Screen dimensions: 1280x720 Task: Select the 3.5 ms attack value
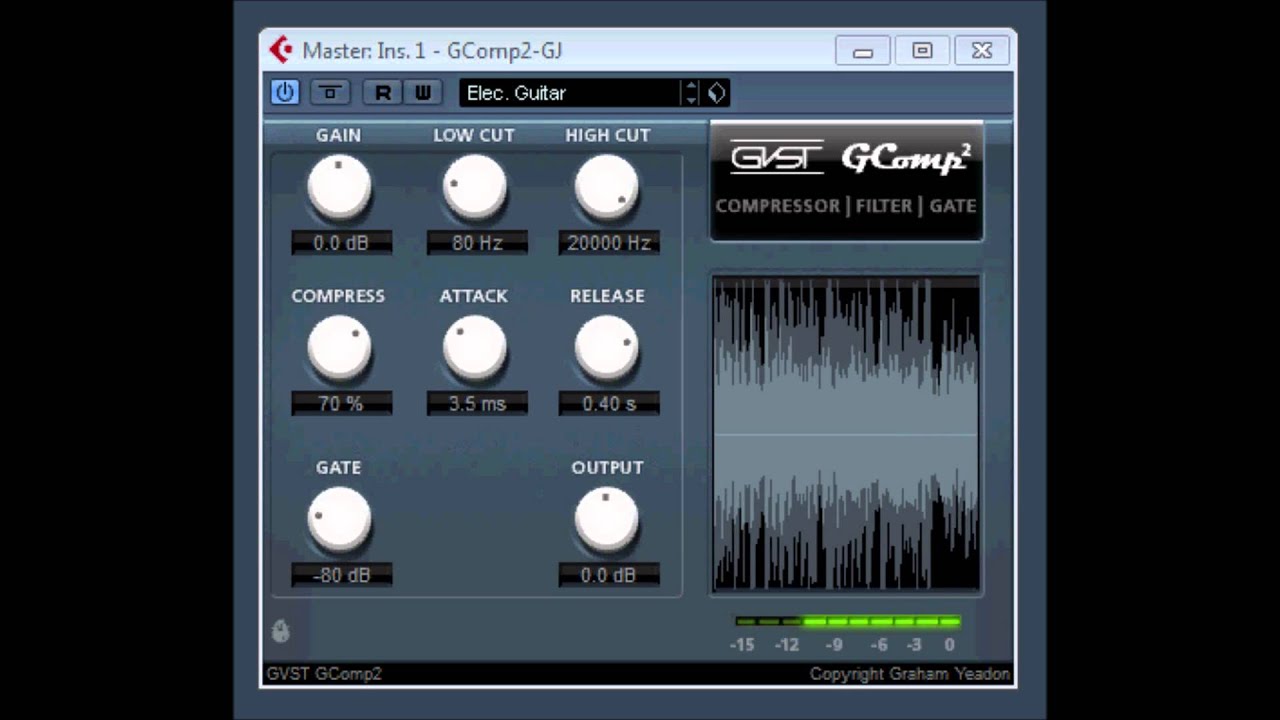click(477, 404)
